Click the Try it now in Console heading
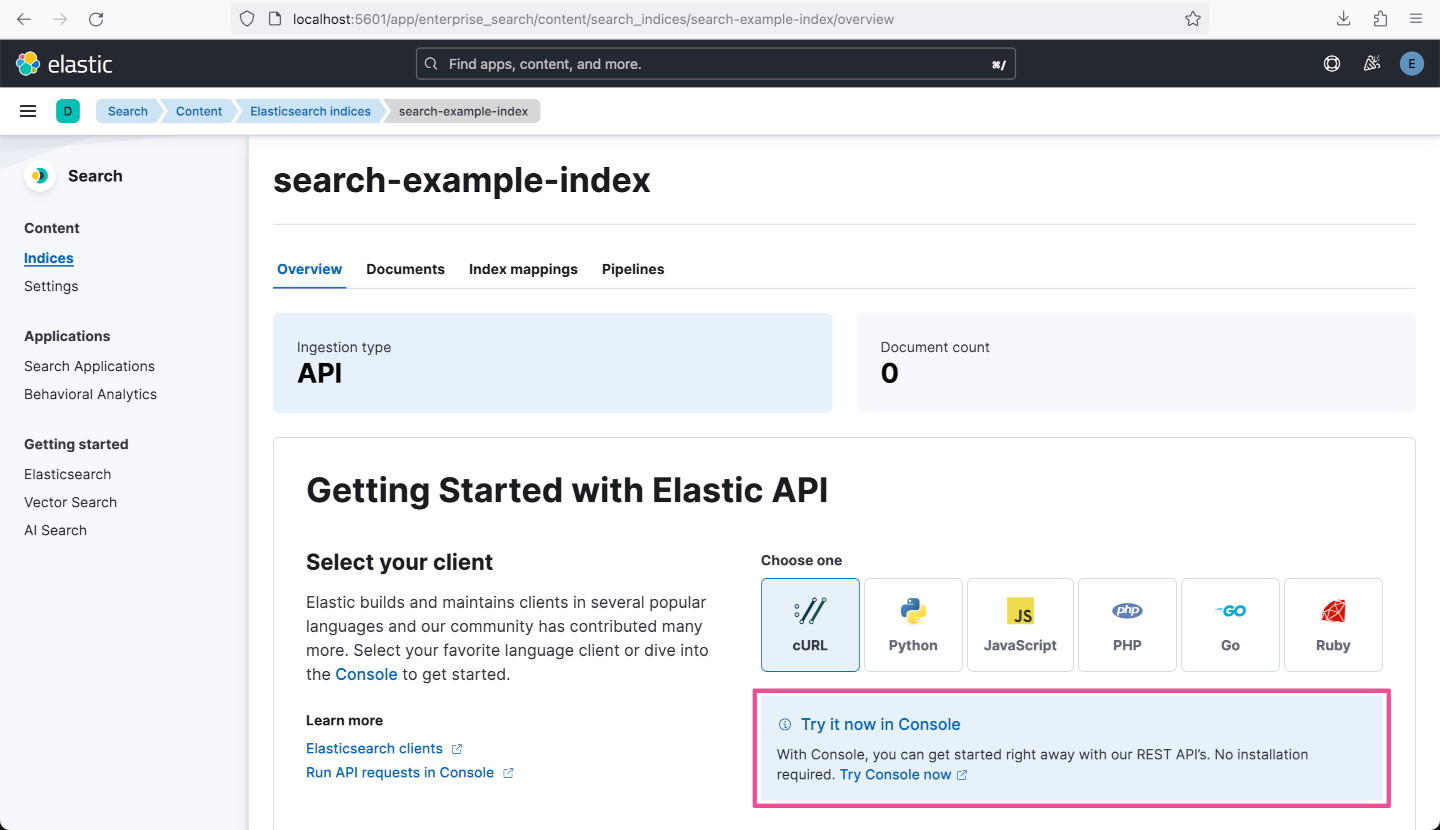 coord(880,724)
